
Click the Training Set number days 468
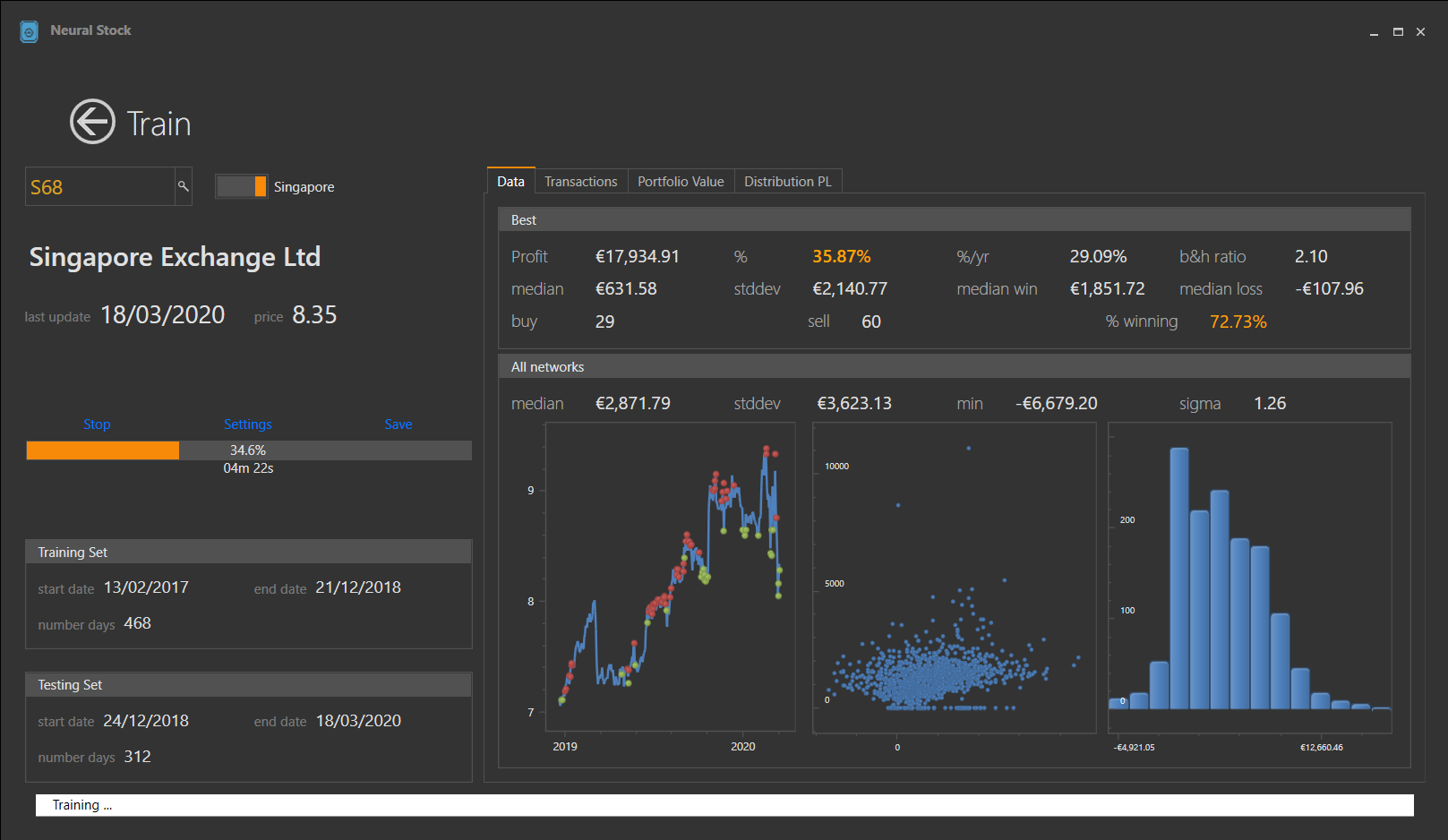pos(137,623)
